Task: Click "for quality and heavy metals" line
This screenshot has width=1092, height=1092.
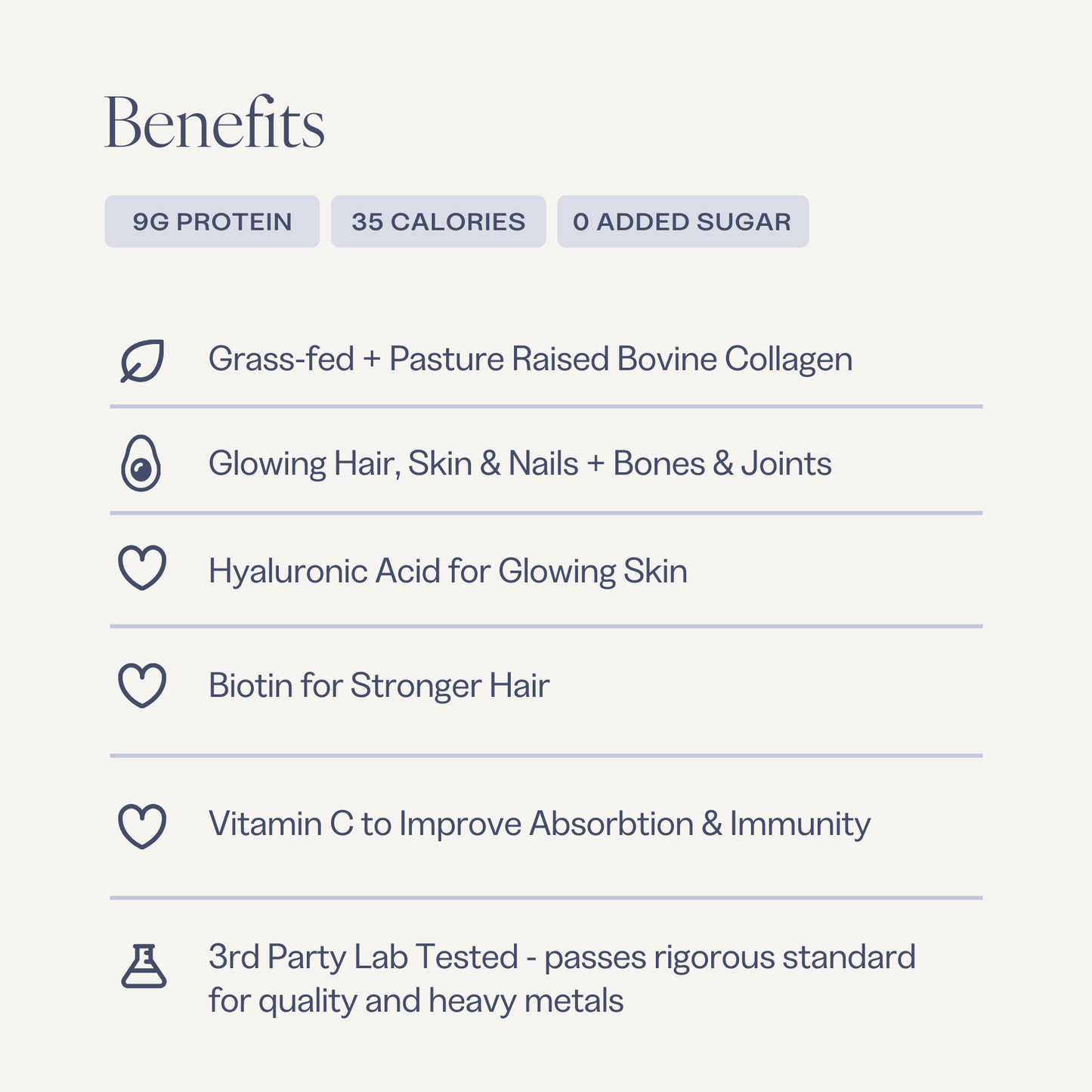Action: point(416,1001)
